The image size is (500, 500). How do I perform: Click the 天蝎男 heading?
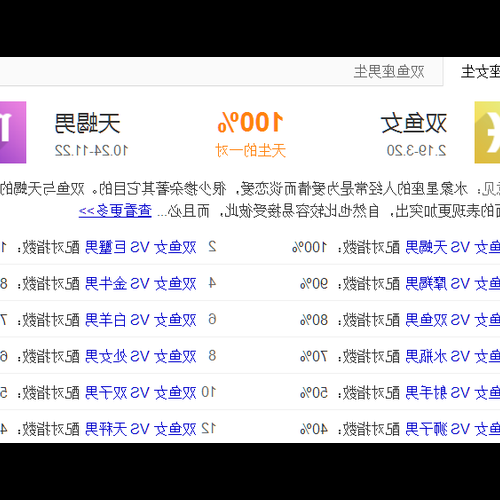87,123
